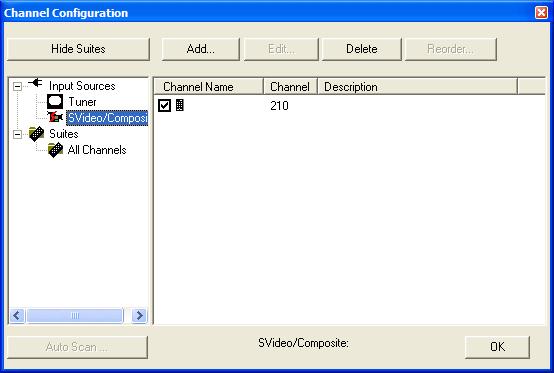
Task: Collapse the Suites tree node
Action: pos(17,134)
